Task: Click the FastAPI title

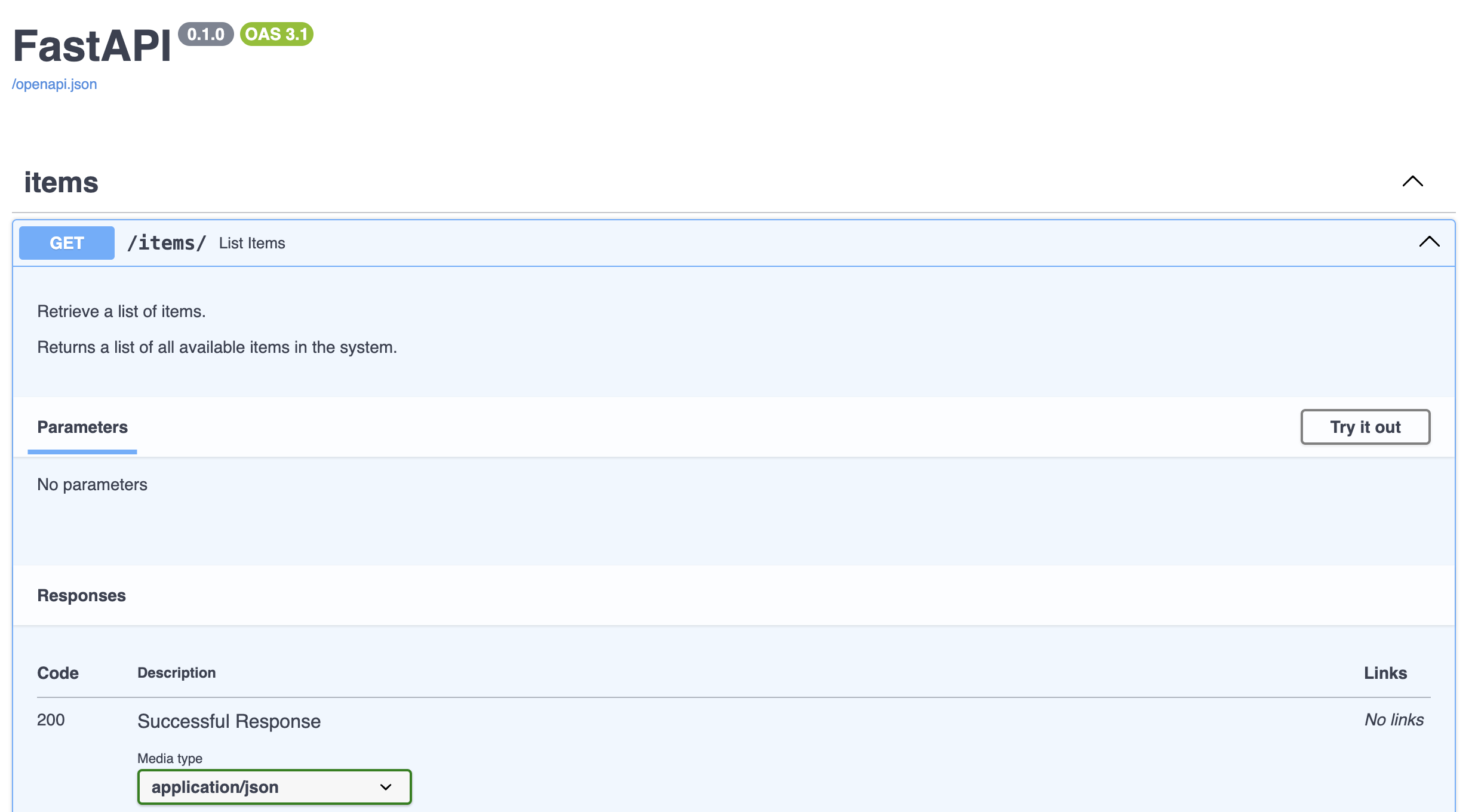Action: [92, 45]
